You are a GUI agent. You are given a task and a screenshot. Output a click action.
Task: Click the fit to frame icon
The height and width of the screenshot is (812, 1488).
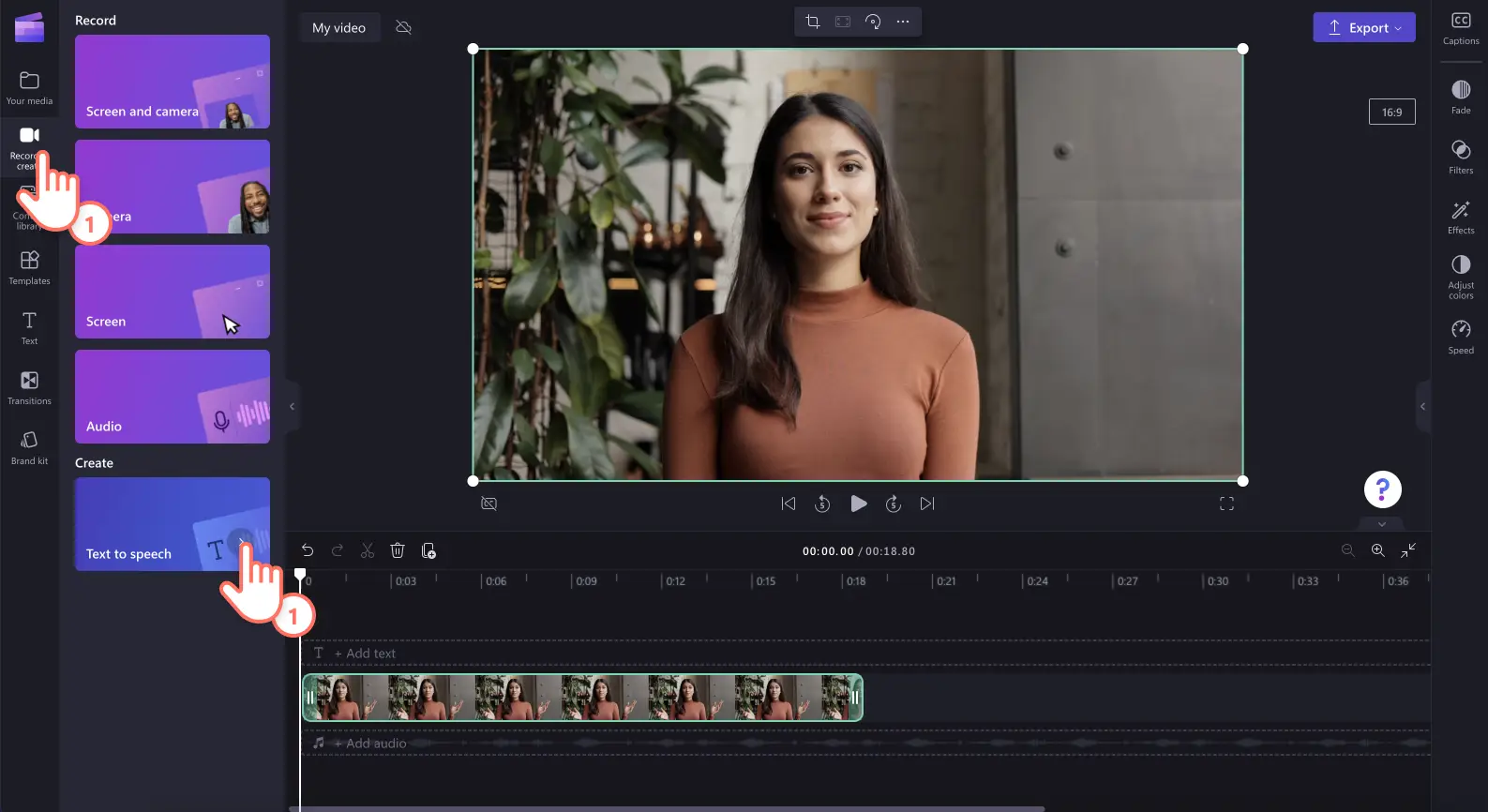click(x=843, y=22)
